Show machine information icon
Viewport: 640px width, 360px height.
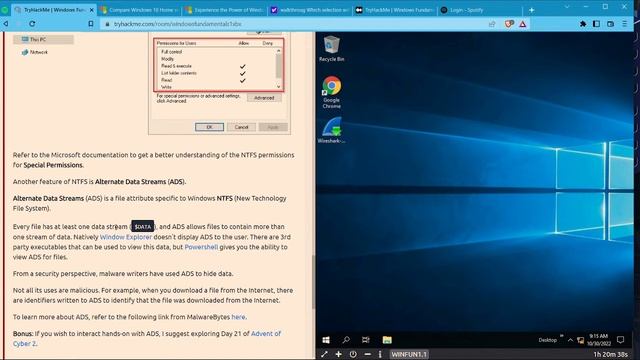click(380, 354)
